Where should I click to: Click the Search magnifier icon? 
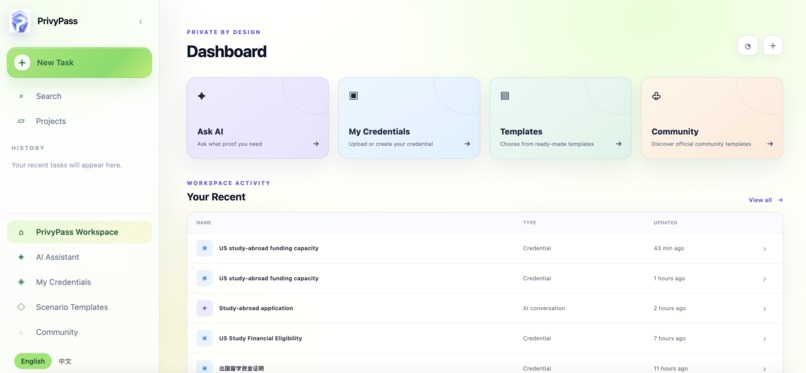(21, 96)
